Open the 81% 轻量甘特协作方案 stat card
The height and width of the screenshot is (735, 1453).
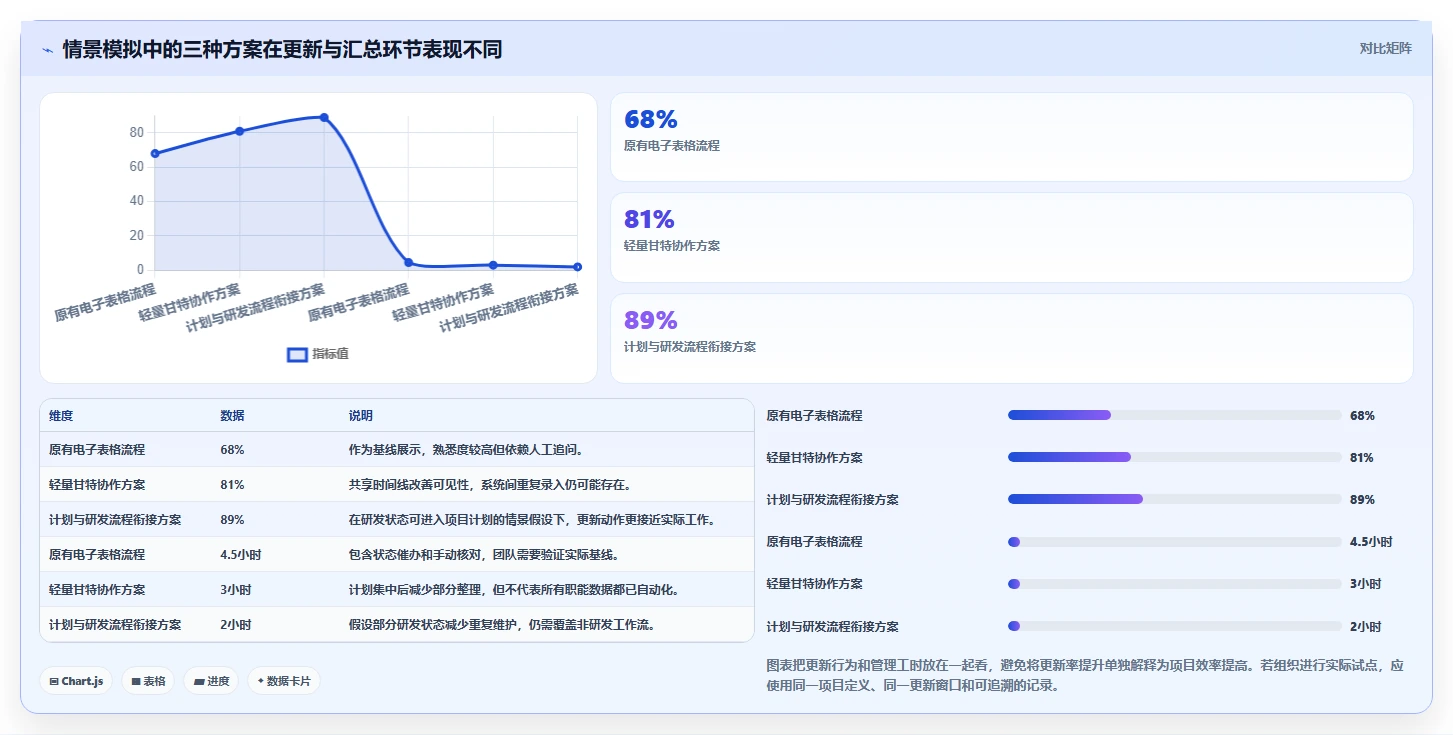point(1011,237)
